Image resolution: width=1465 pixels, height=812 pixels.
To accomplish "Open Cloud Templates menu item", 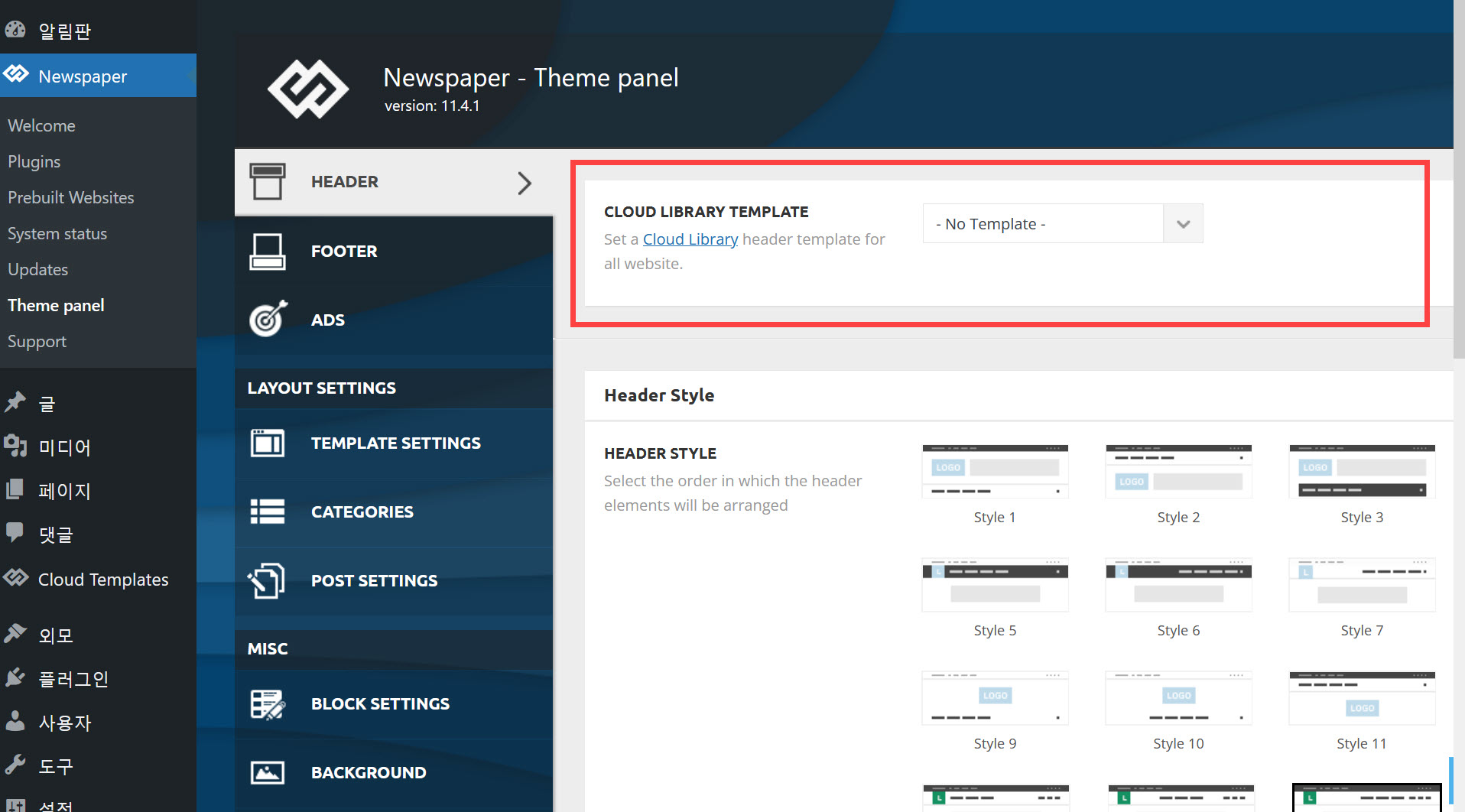I will coord(98,580).
